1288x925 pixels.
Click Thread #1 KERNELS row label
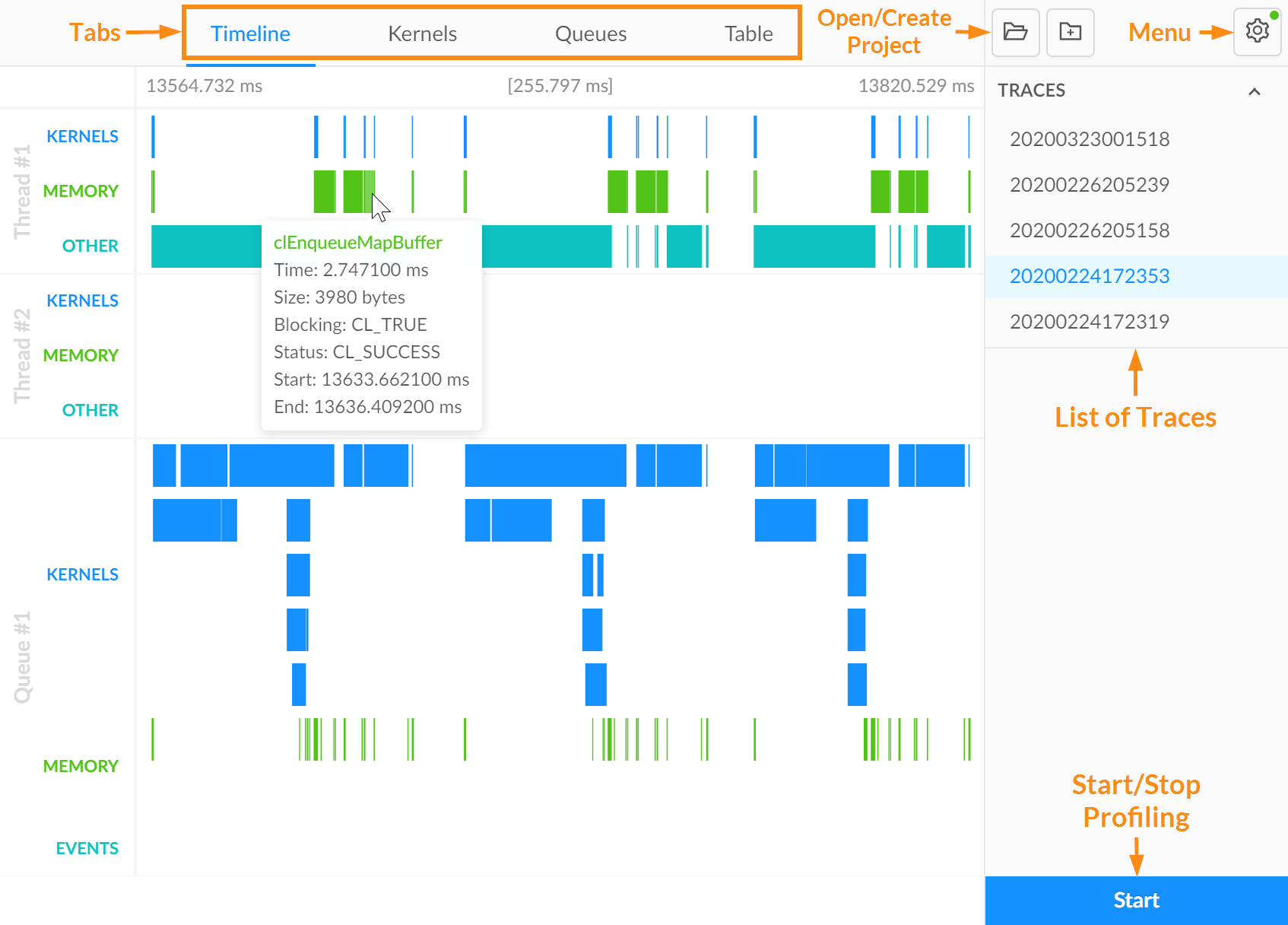(x=82, y=136)
